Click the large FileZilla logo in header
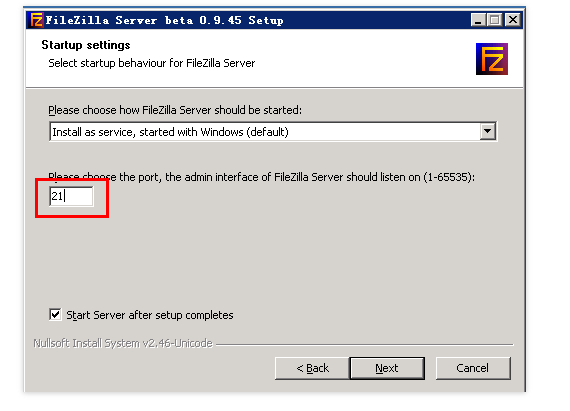The height and width of the screenshot is (411, 570). click(491, 59)
